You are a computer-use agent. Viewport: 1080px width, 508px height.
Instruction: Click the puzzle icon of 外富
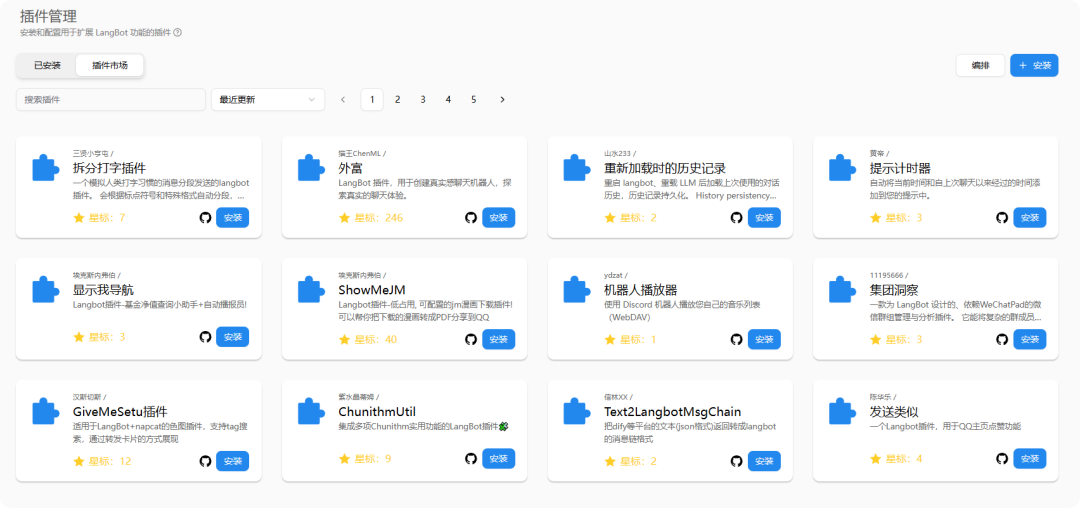click(311, 168)
